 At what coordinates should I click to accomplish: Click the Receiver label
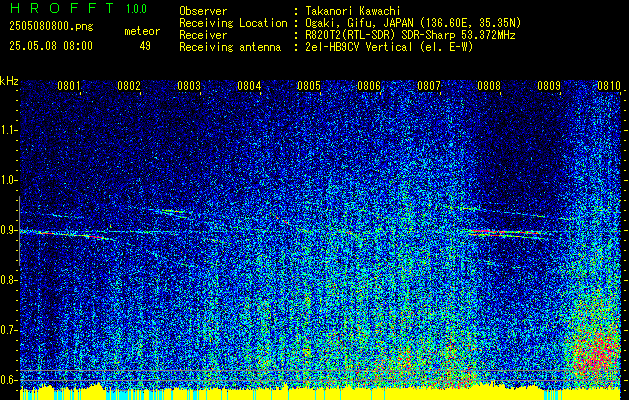(x=203, y=35)
